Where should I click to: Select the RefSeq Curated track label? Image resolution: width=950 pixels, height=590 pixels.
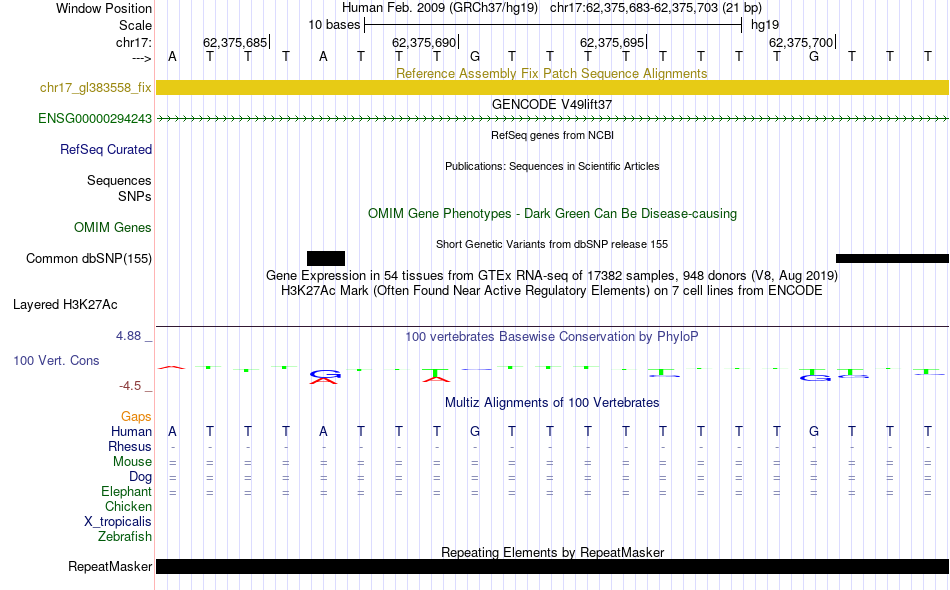(x=106, y=150)
